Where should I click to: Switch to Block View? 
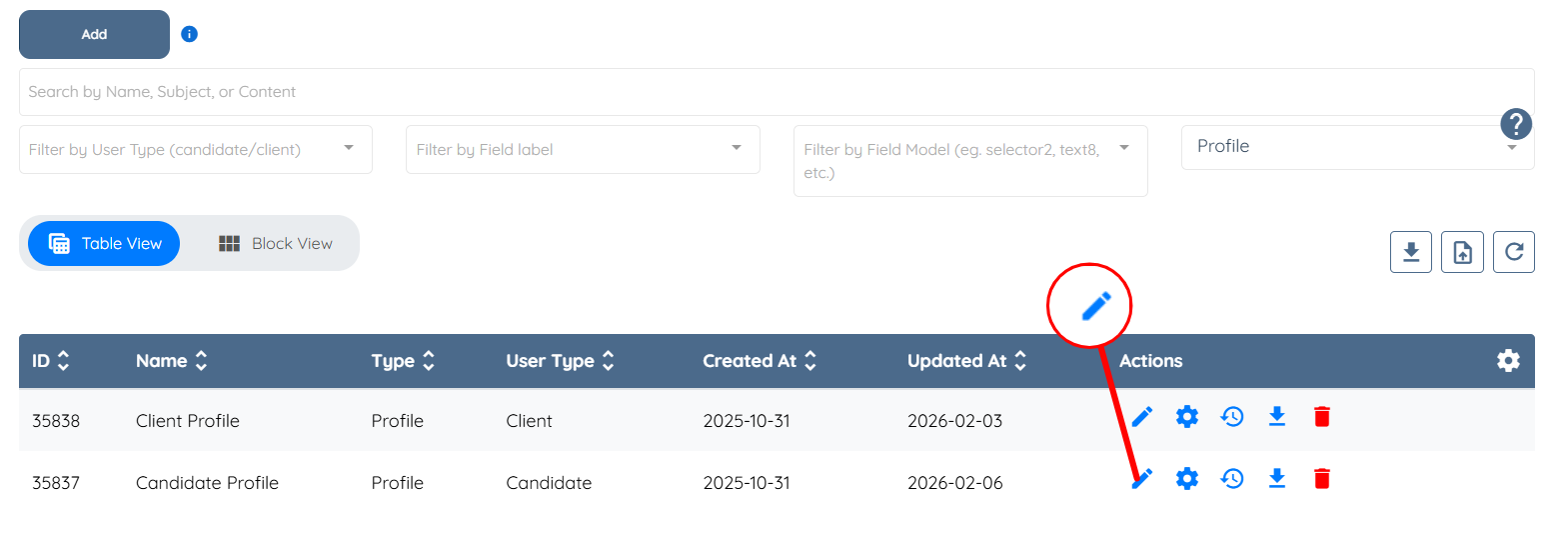coord(275,244)
